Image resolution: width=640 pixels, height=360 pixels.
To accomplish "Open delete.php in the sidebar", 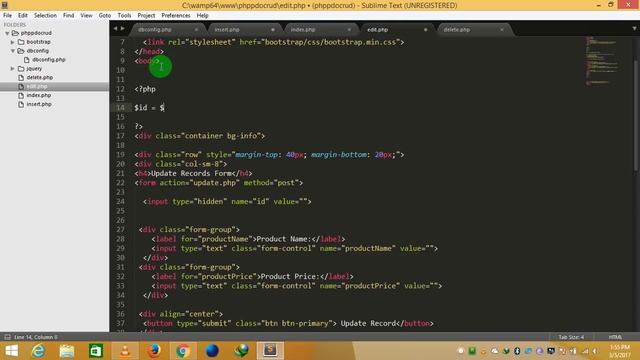I will click(x=40, y=78).
